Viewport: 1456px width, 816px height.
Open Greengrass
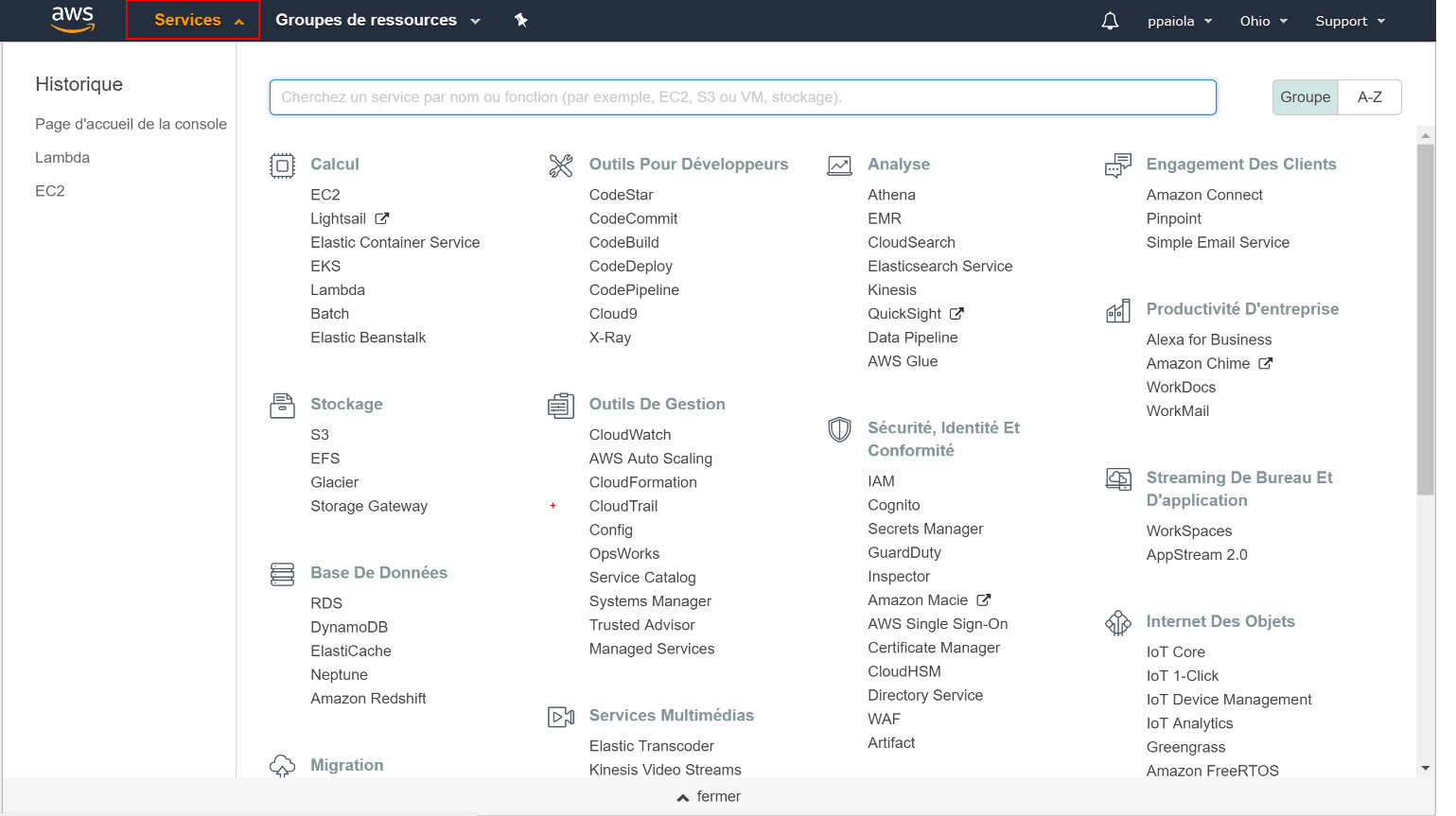click(x=1185, y=747)
